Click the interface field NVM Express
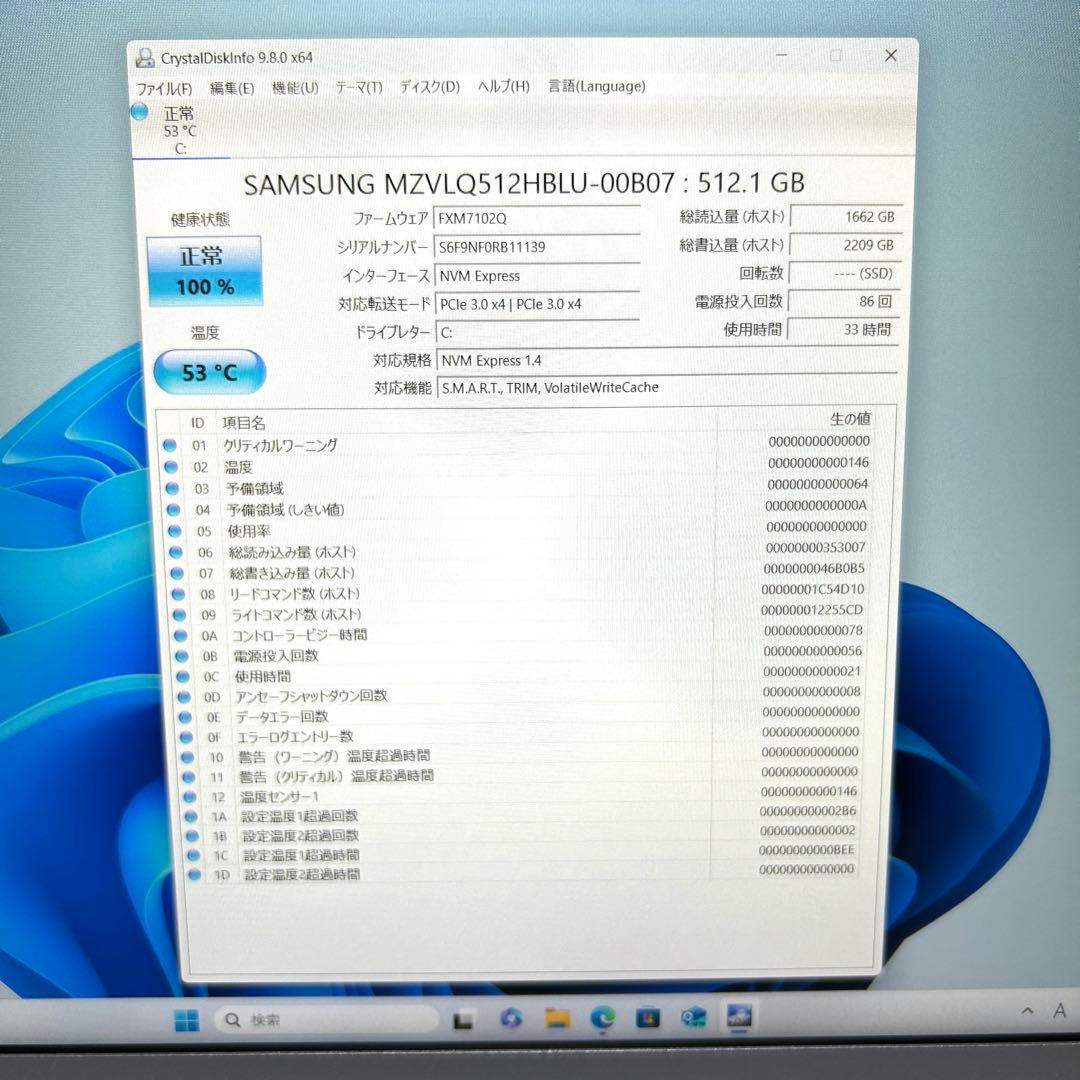The height and width of the screenshot is (1080, 1080). (537, 276)
